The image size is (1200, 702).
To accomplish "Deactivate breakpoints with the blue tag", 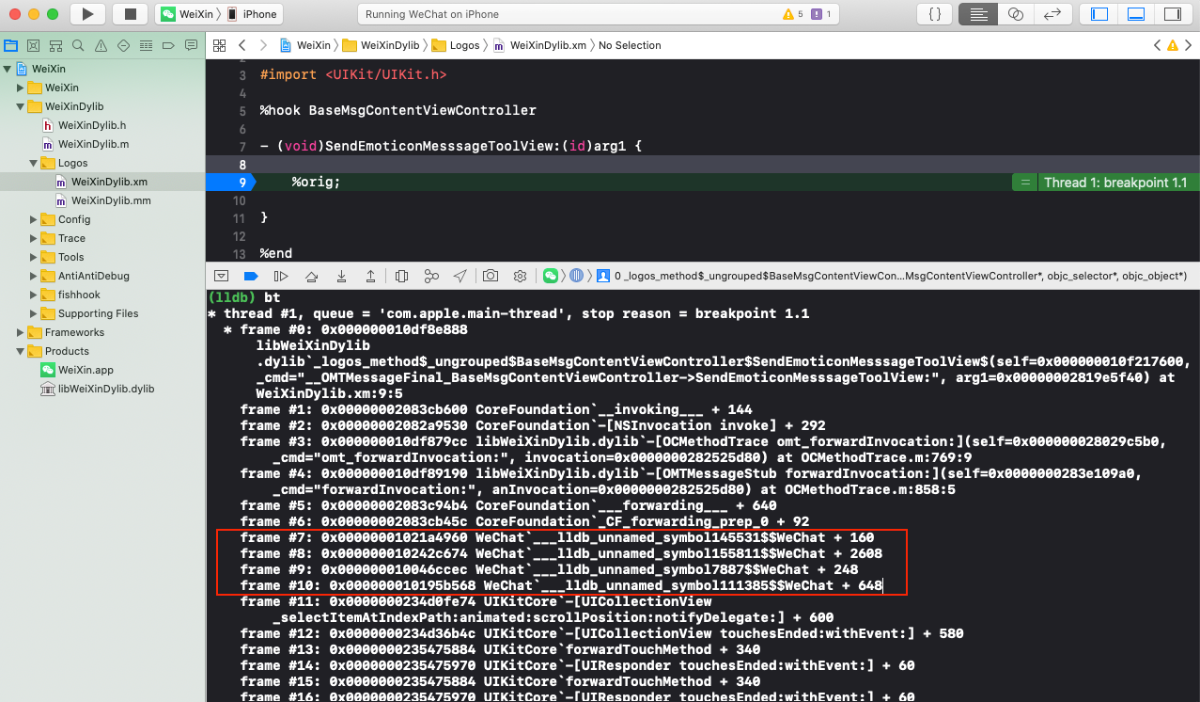I will (251, 275).
